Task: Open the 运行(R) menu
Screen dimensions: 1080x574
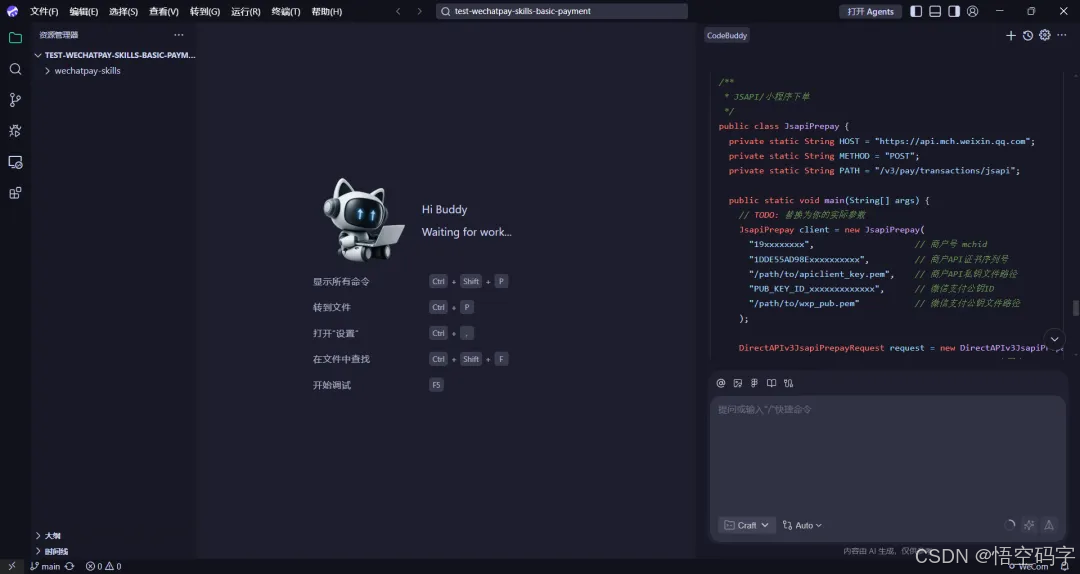Action: (x=246, y=11)
